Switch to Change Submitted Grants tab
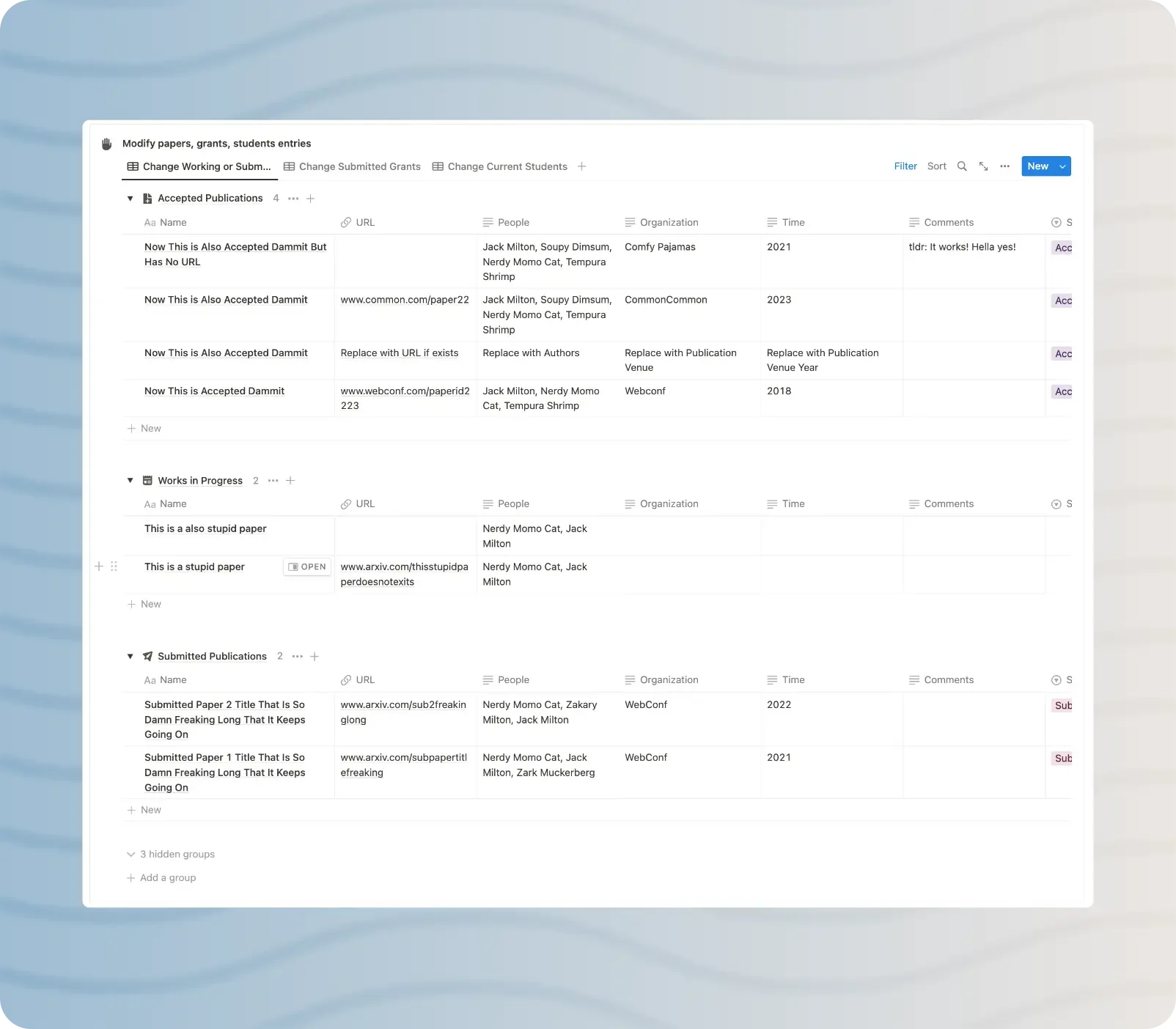Screen dimensions: 1176x1029 (x=352, y=166)
